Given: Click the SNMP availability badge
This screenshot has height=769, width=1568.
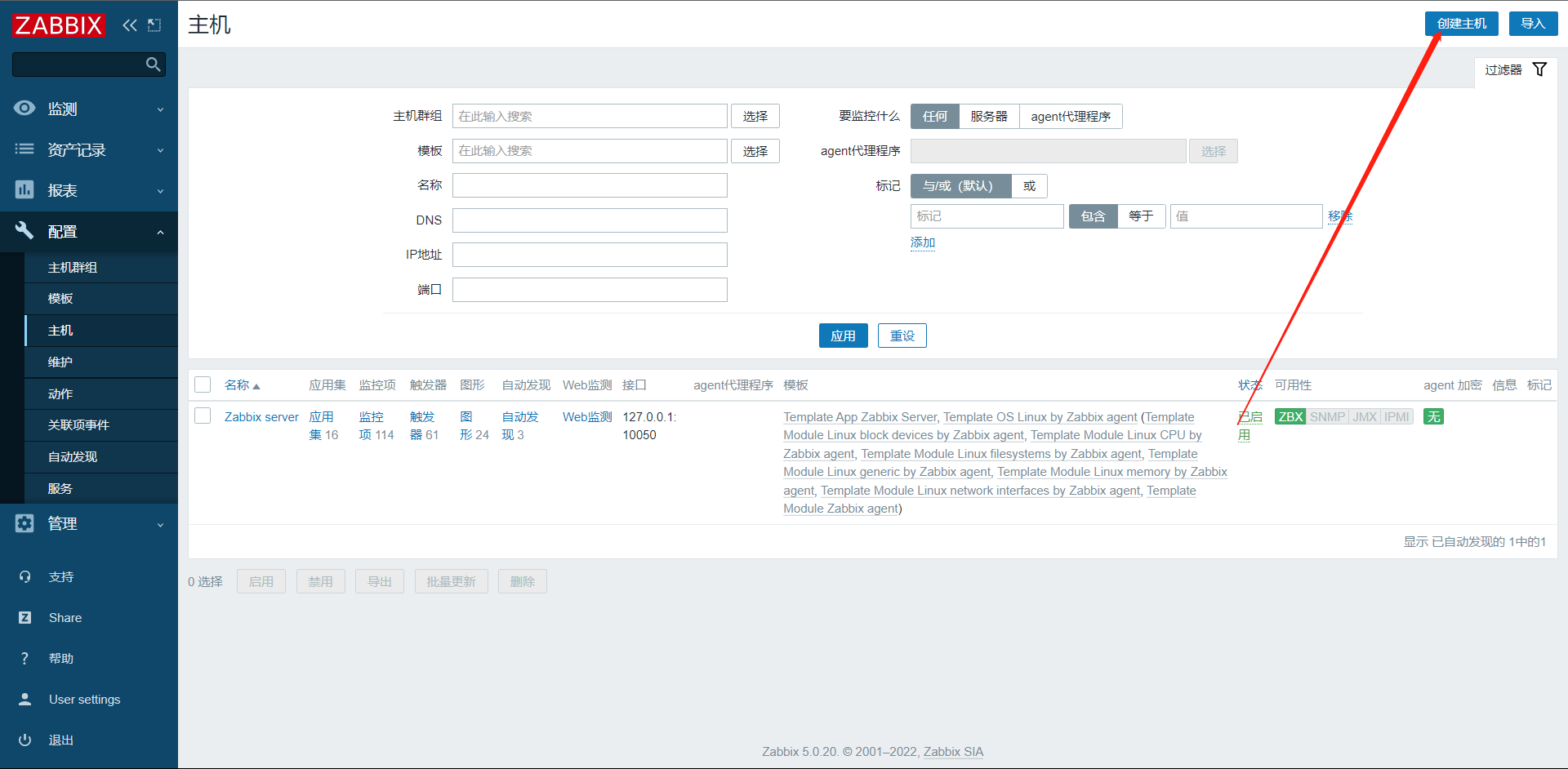Looking at the screenshot, I should (1328, 417).
